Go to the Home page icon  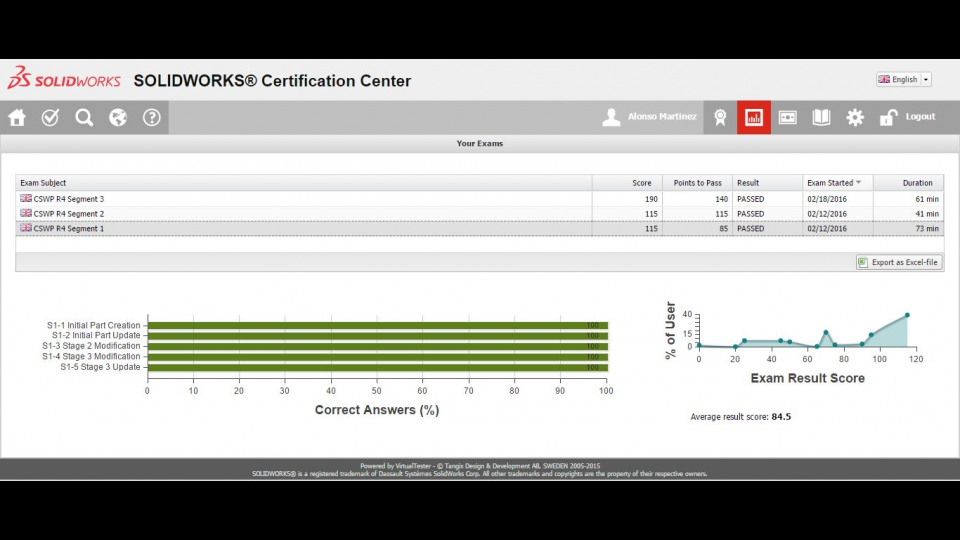click(17, 117)
